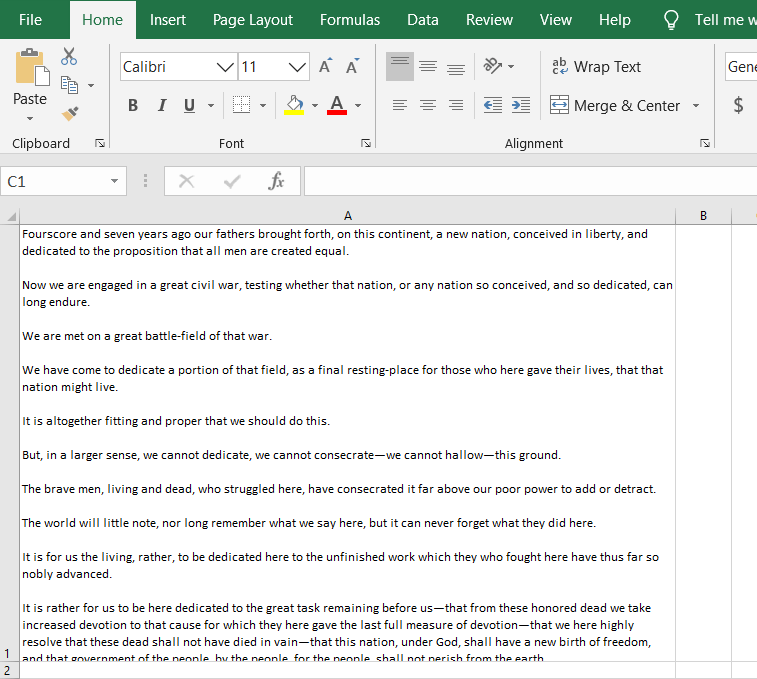This screenshot has width=757, height=679.
Task: Toggle Align Right for the cell
Action: point(456,105)
